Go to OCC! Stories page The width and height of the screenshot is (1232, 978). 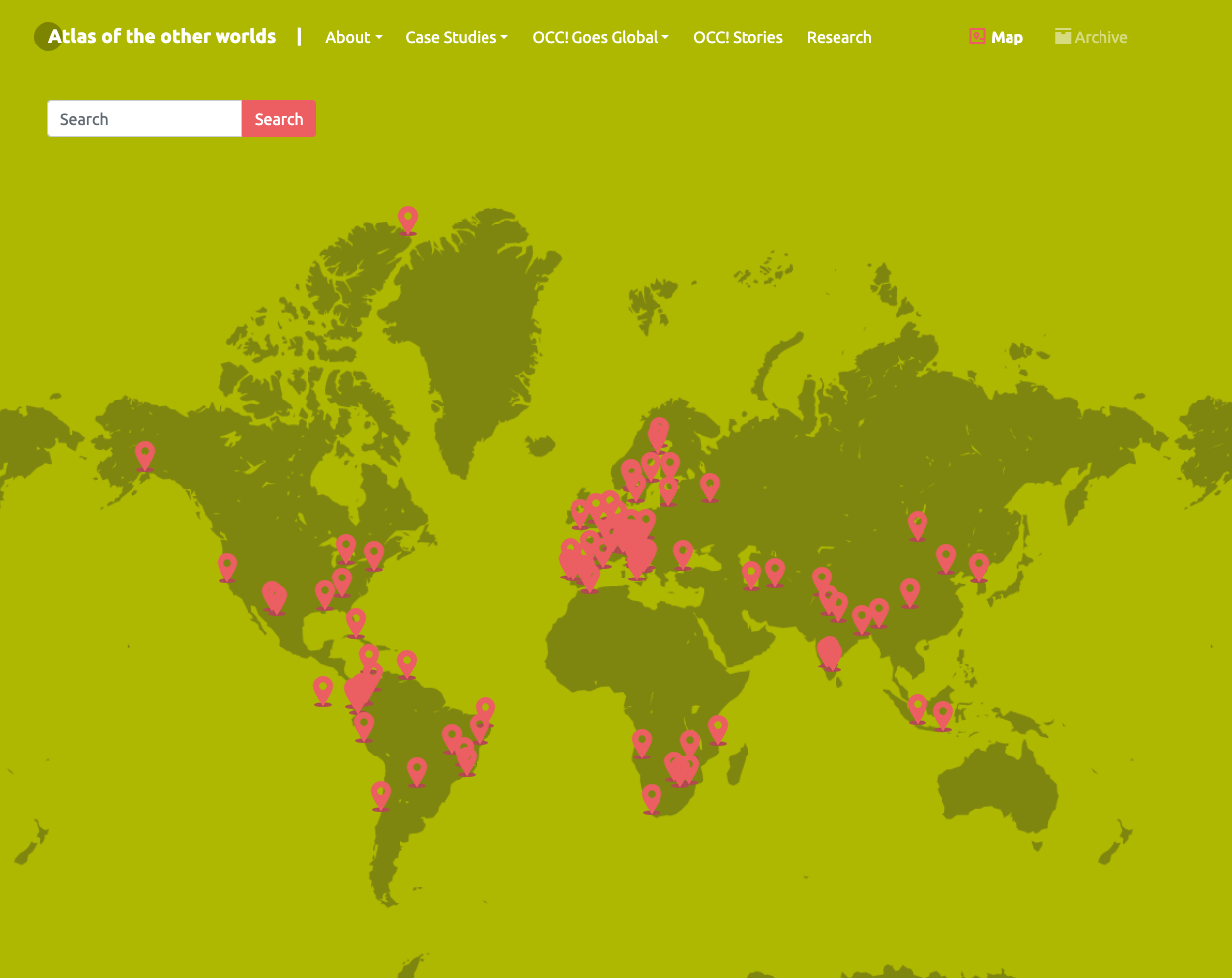coord(738,37)
